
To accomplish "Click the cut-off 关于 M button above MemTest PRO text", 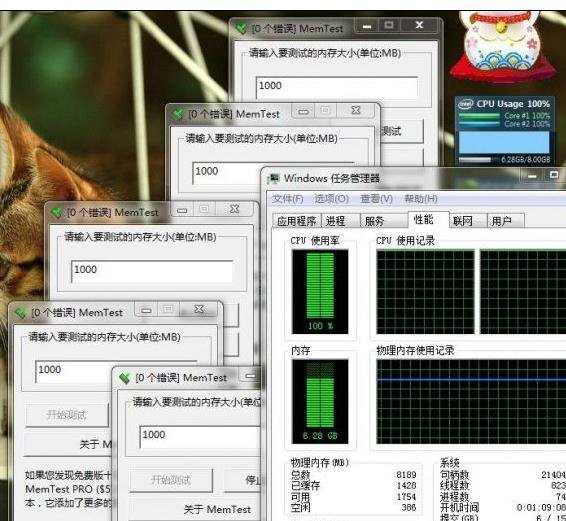I will (69, 444).
